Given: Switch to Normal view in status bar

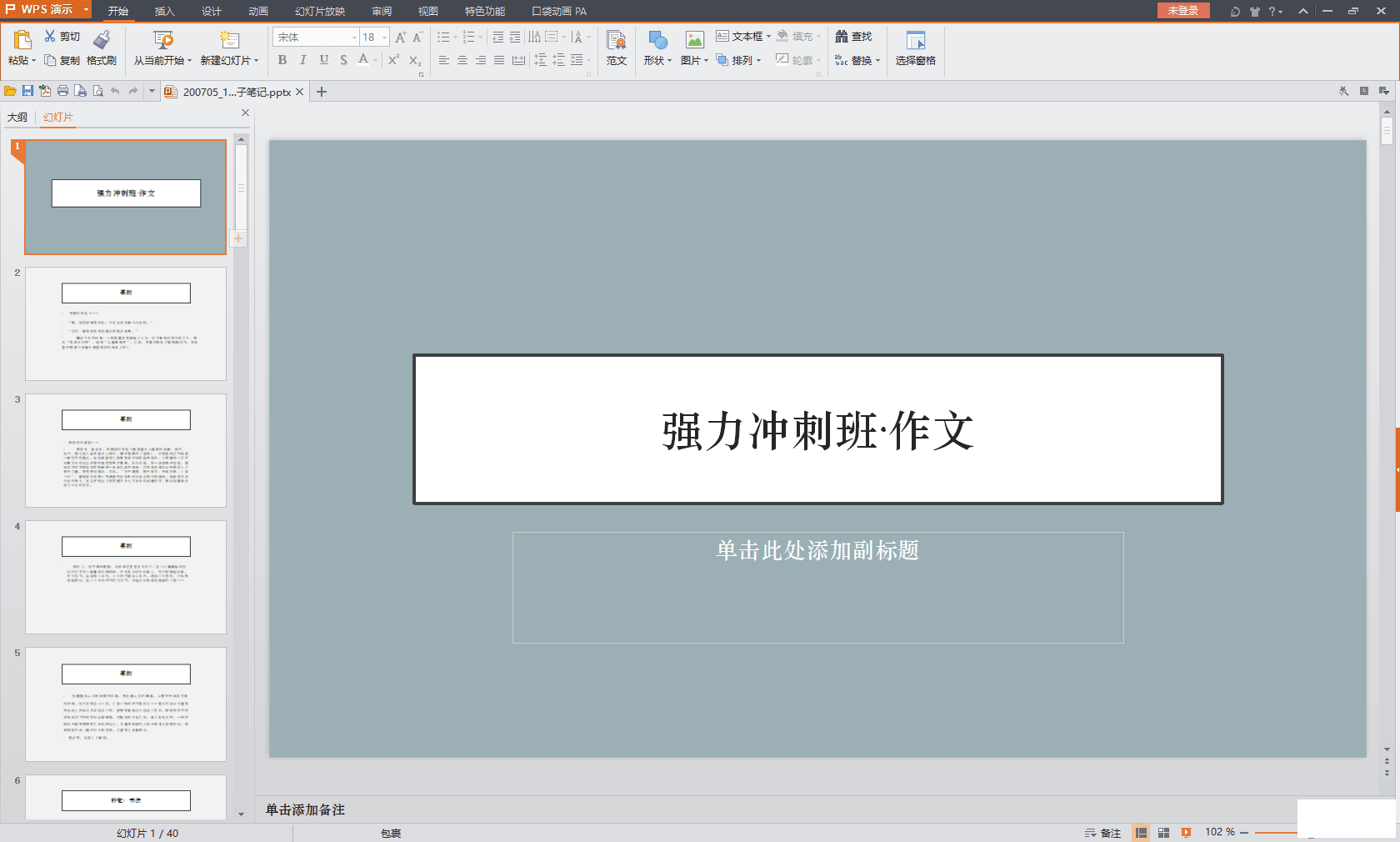Looking at the screenshot, I should tap(1141, 832).
